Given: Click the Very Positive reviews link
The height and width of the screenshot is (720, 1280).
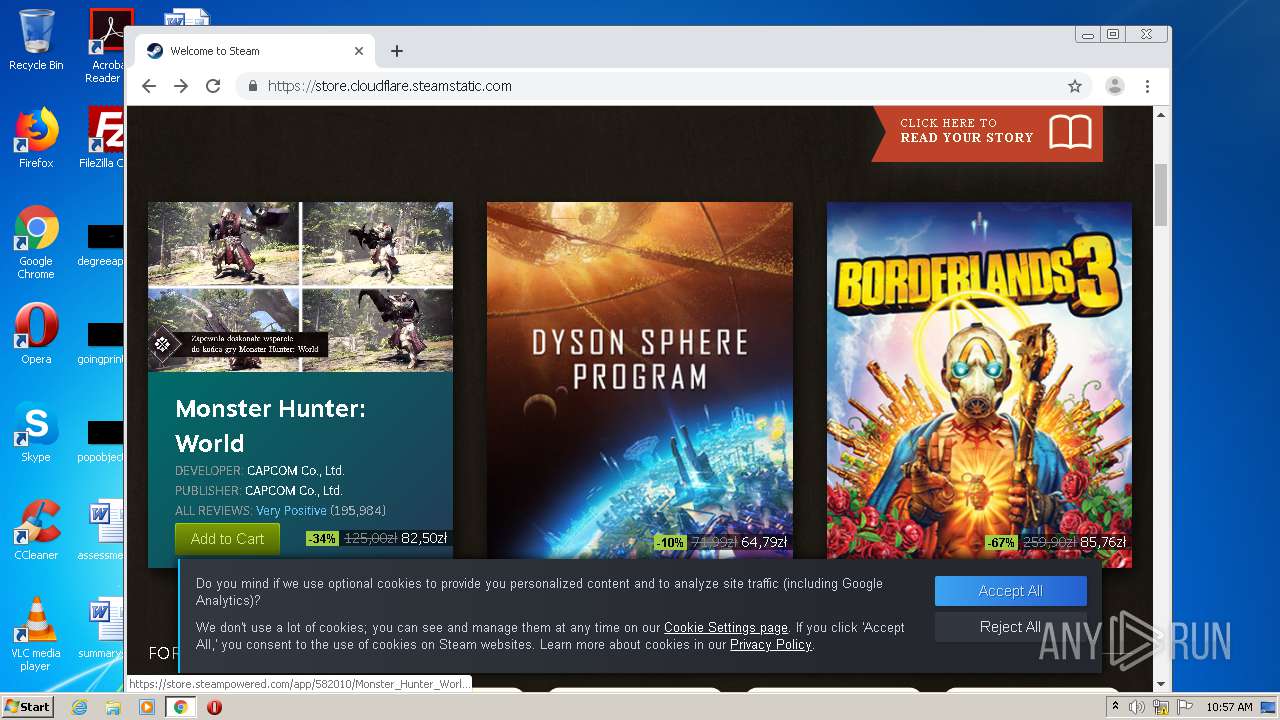Looking at the screenshot, I should (291, 511).
